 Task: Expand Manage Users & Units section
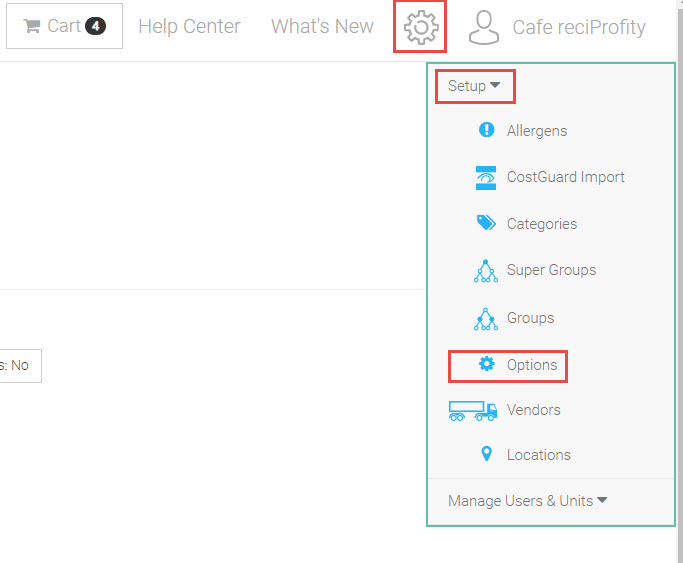point(527,501)
